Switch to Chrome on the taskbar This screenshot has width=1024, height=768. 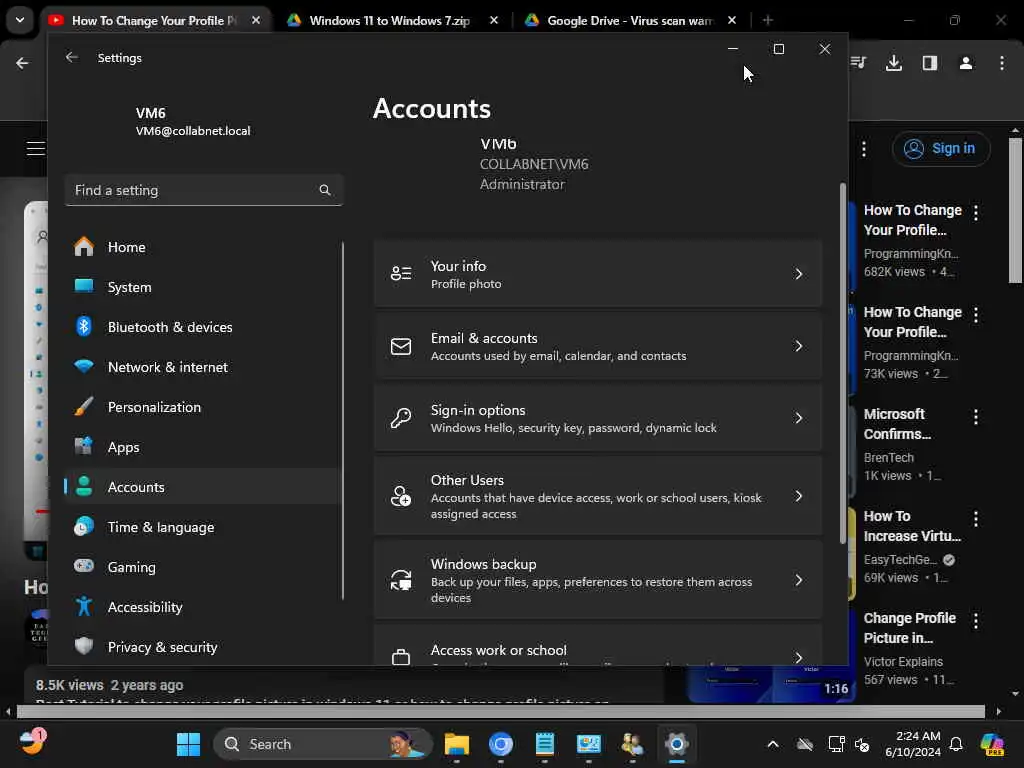coord(501,744)
